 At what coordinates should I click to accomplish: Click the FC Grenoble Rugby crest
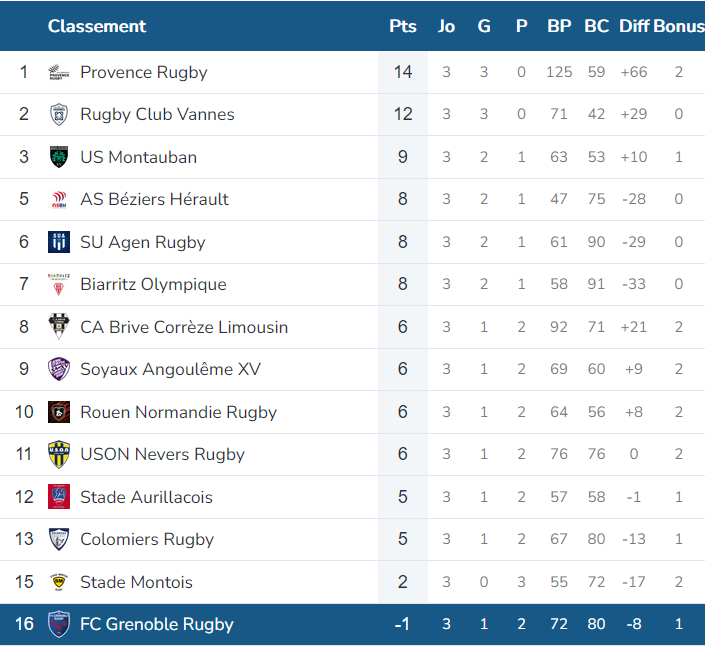click(x=59, y=624)
